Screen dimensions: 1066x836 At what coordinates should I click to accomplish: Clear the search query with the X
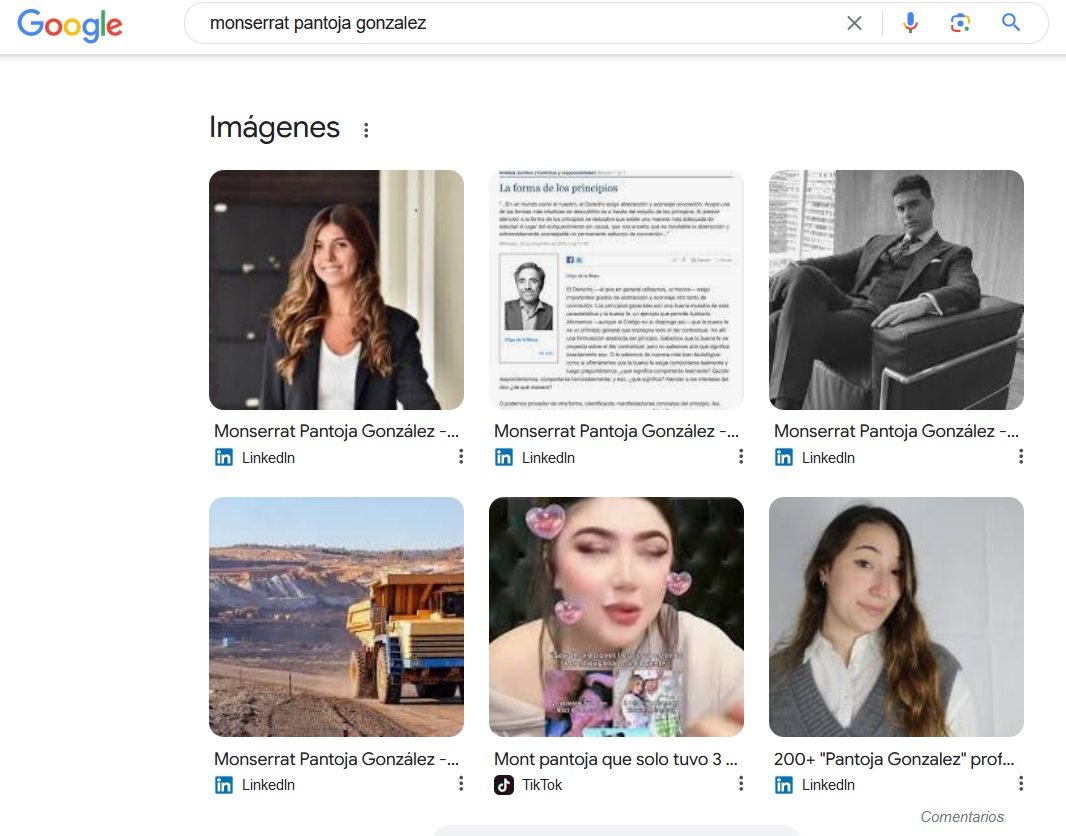pos(855,23)
